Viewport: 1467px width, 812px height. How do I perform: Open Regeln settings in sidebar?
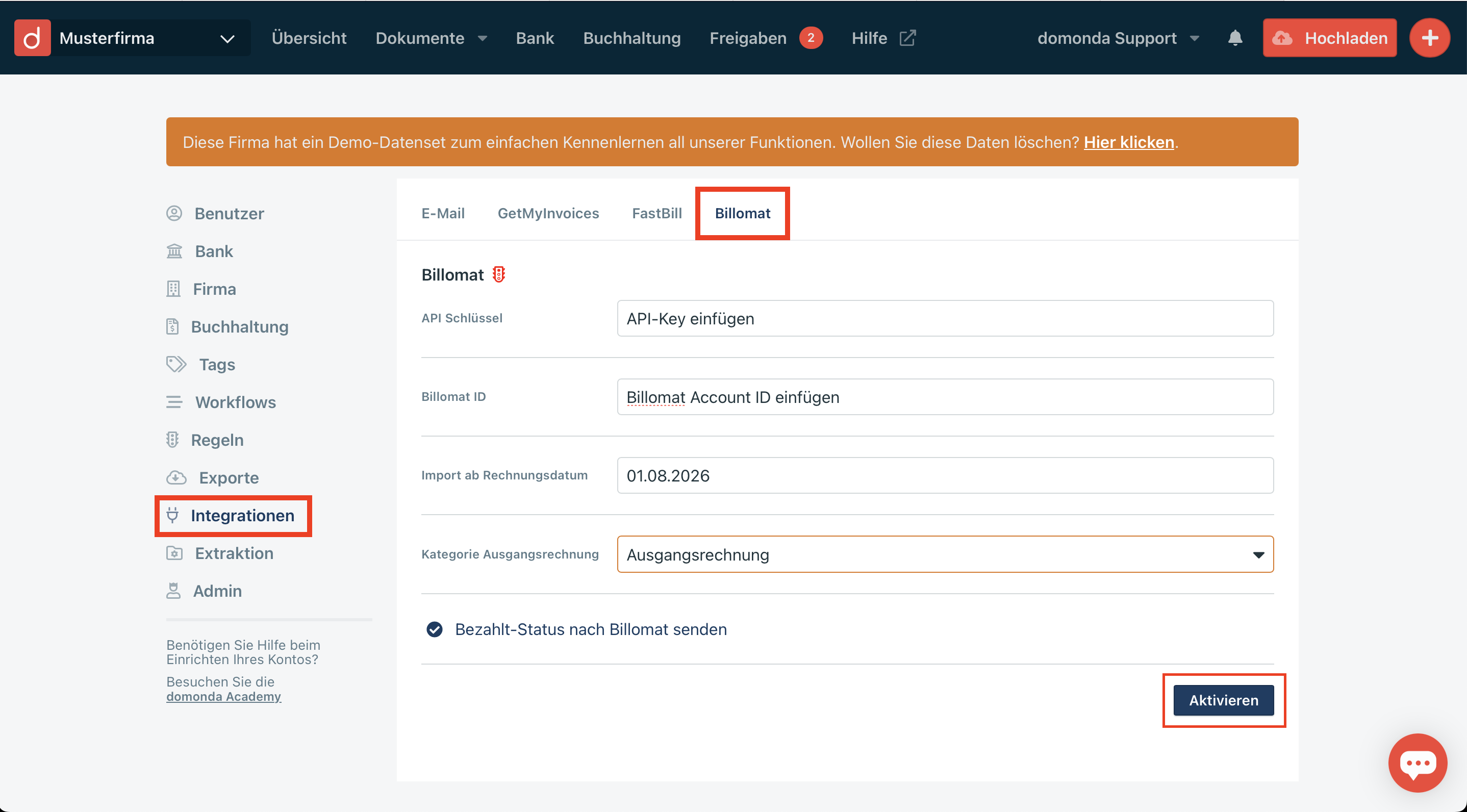click(x=217, y=440)
